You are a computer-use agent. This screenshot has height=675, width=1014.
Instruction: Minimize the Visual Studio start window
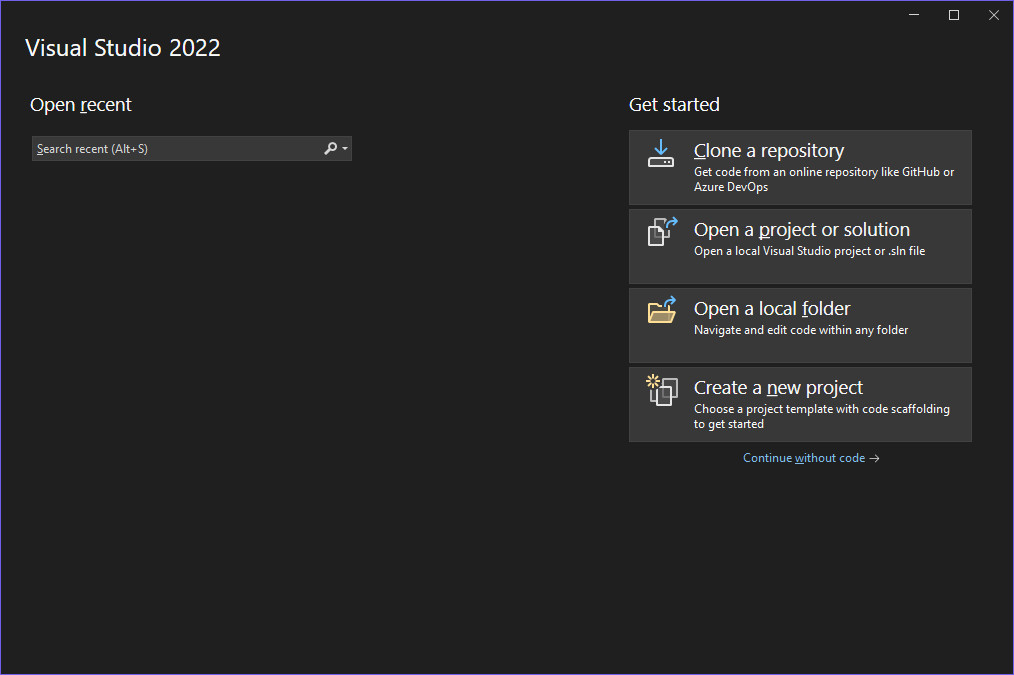pyautogui.click(x=914, y=15)
